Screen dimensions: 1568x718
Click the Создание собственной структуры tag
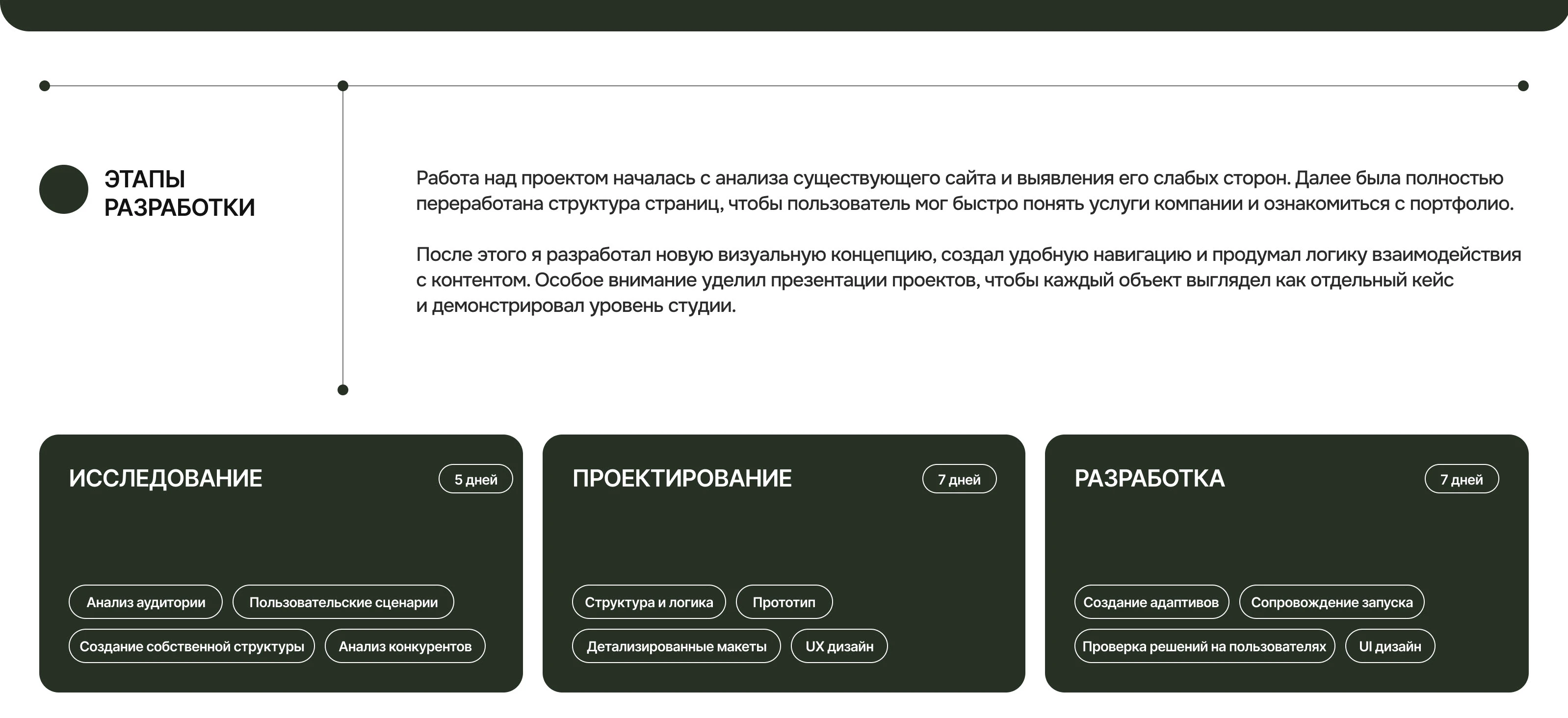point(192,645)
